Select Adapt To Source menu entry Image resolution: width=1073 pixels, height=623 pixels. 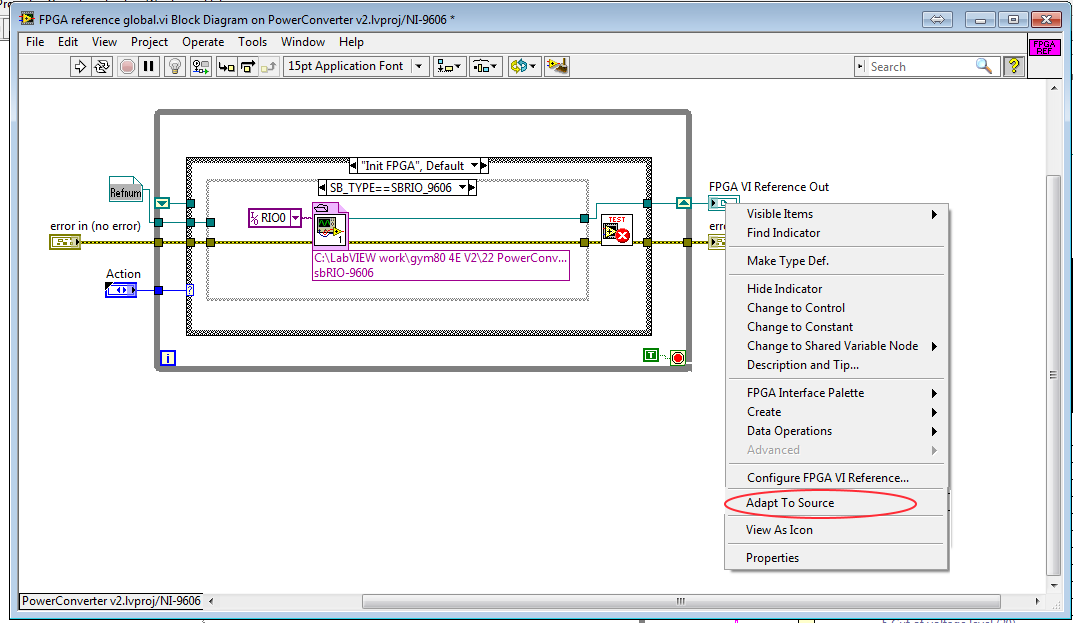(790, 503)
